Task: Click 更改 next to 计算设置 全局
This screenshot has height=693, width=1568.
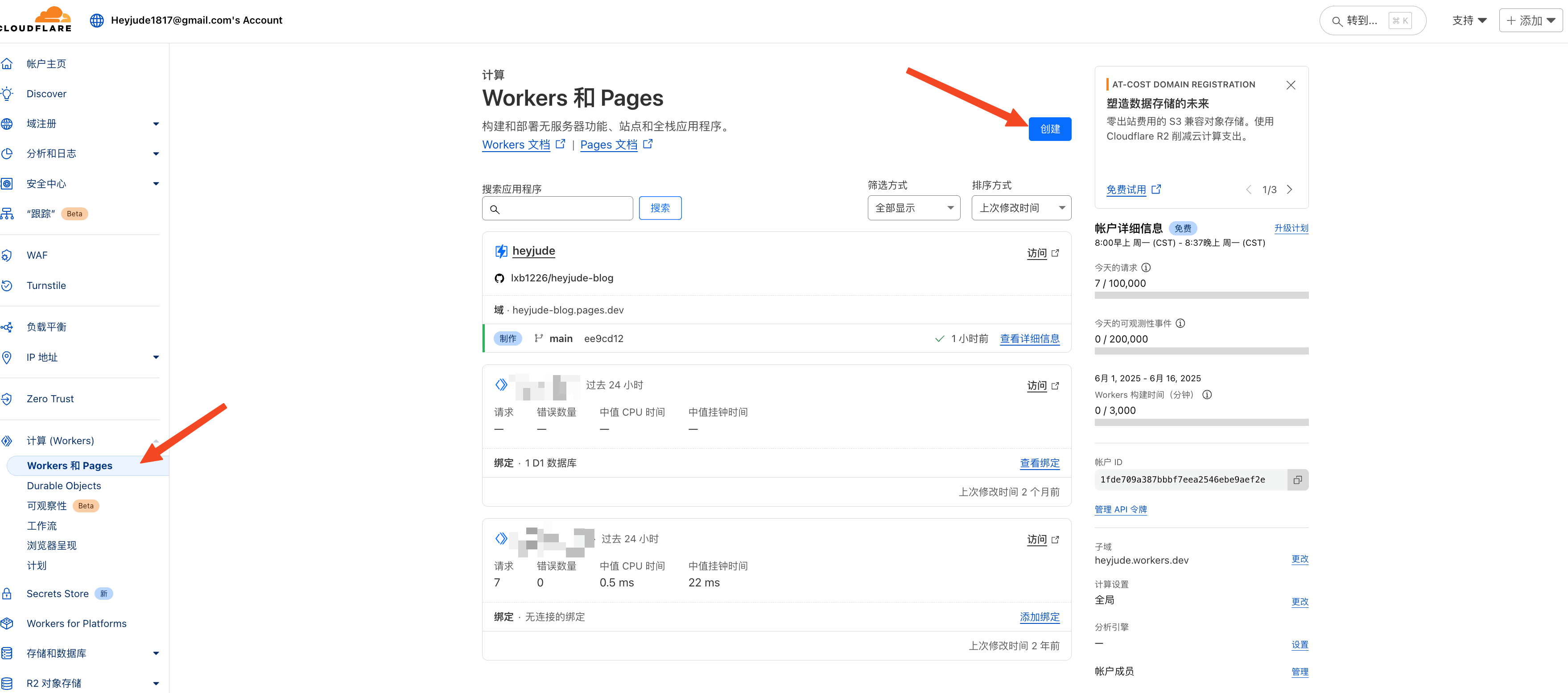Action: (1300, 602)
